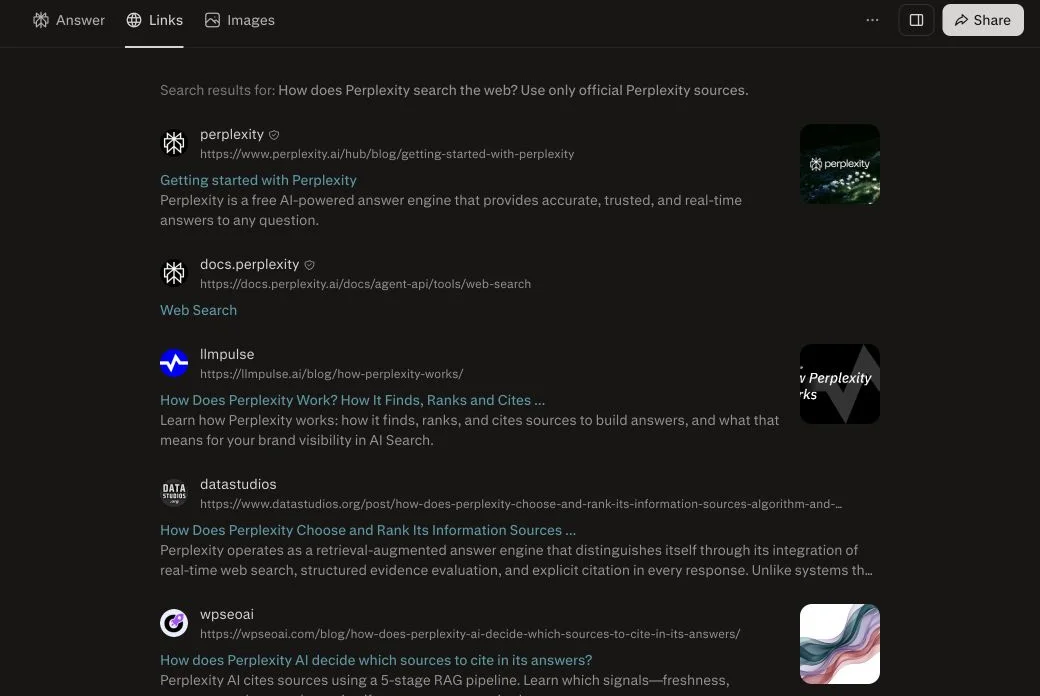Image resolution: width=1040 pixels, height=696 pixels.
Task: Open the docs.perplexity.ai web-search URL
Action: [x=365, y=284]
